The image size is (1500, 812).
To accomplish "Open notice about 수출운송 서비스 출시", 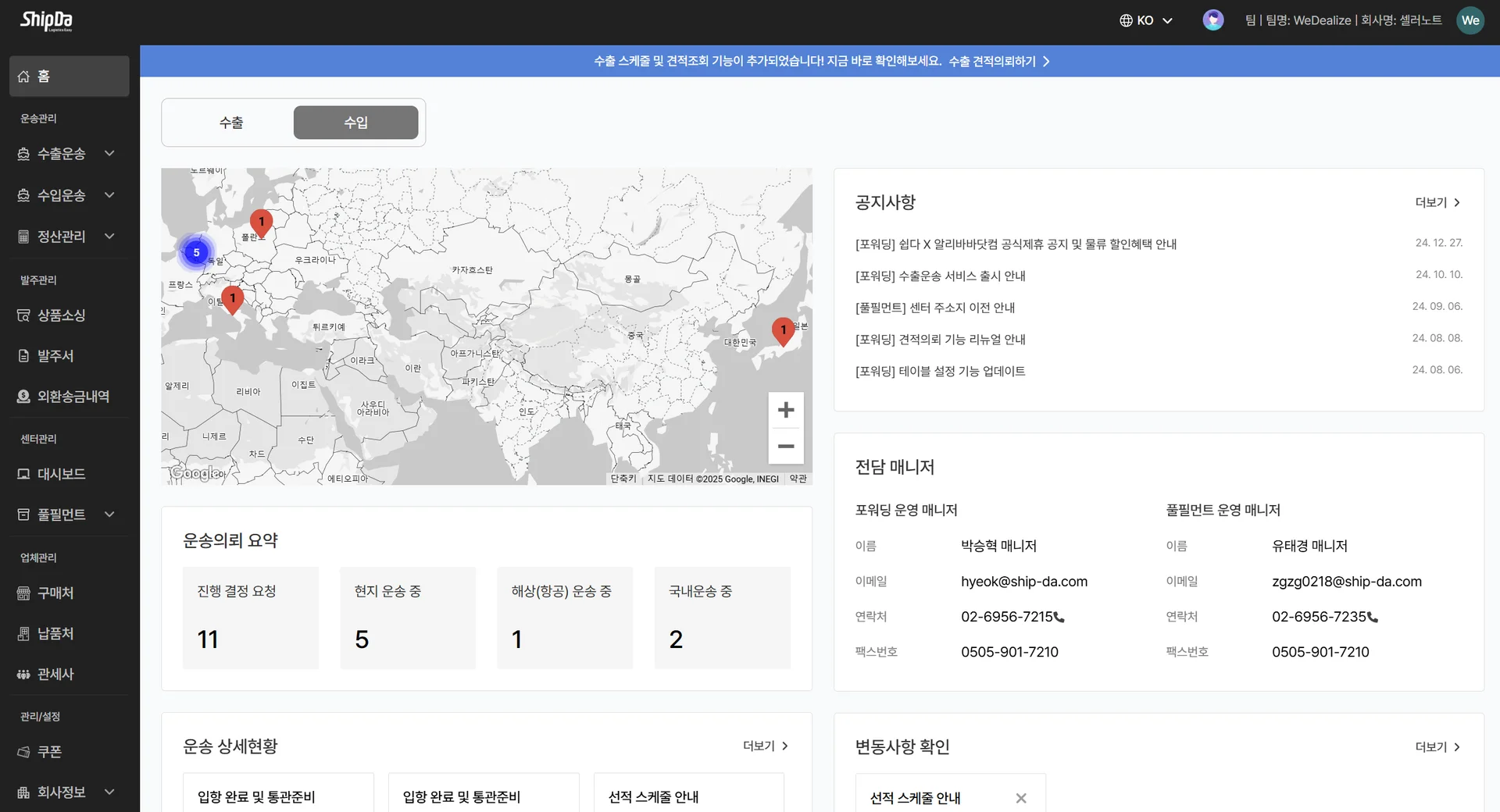I will coord(940,275).
